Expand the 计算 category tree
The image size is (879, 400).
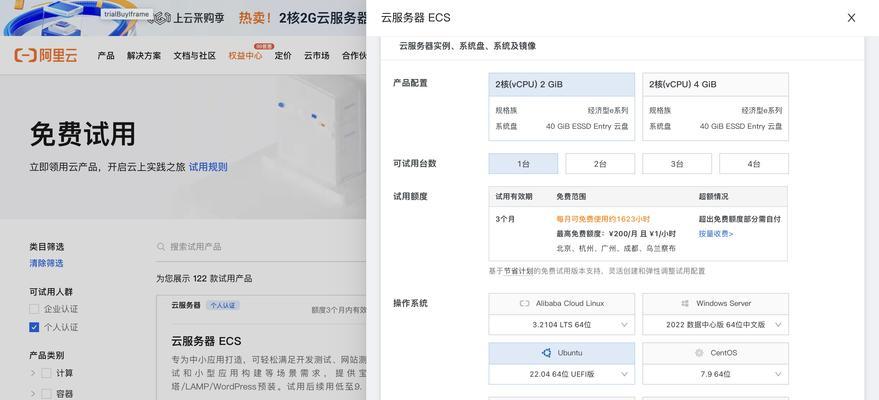coord(33,373)
